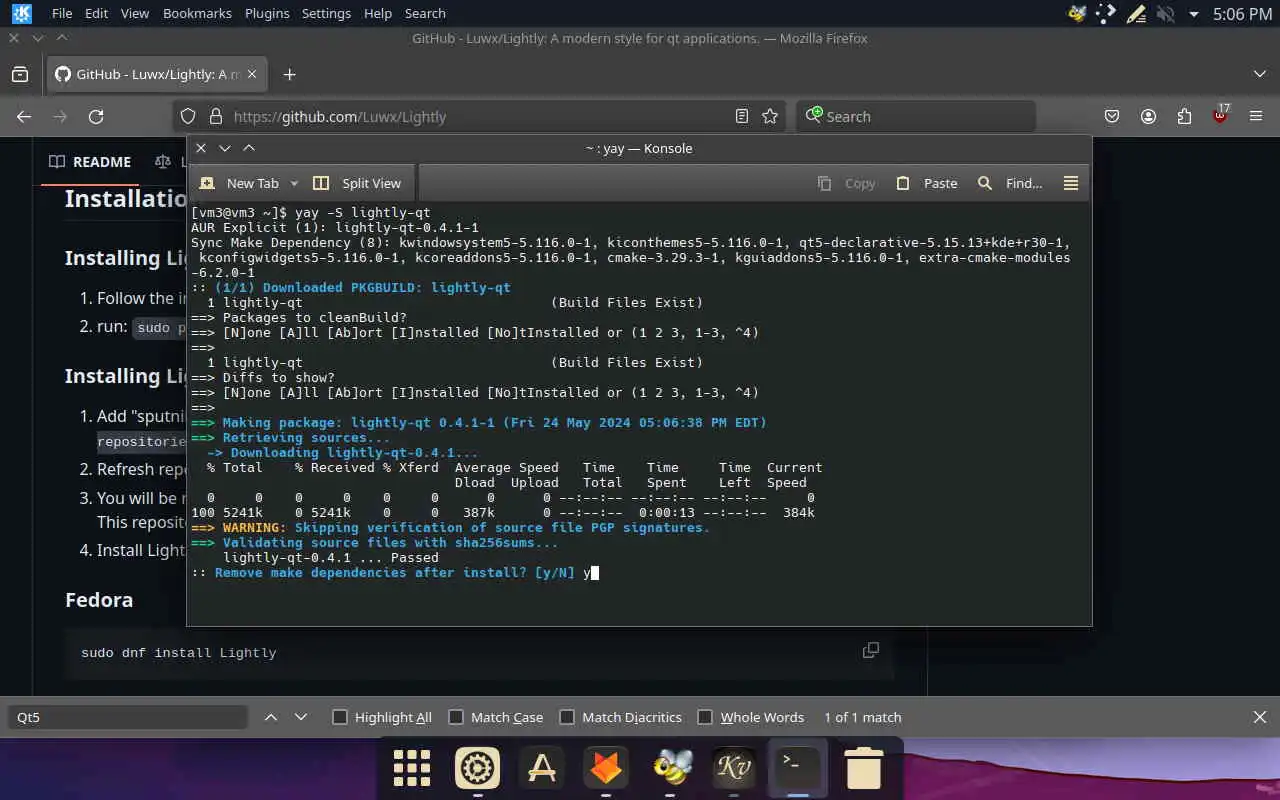Image resolution: width=1280 pixels, height=800 pixels.
Task: Open the Search menu in top bar
Action: tap(425, 14)
